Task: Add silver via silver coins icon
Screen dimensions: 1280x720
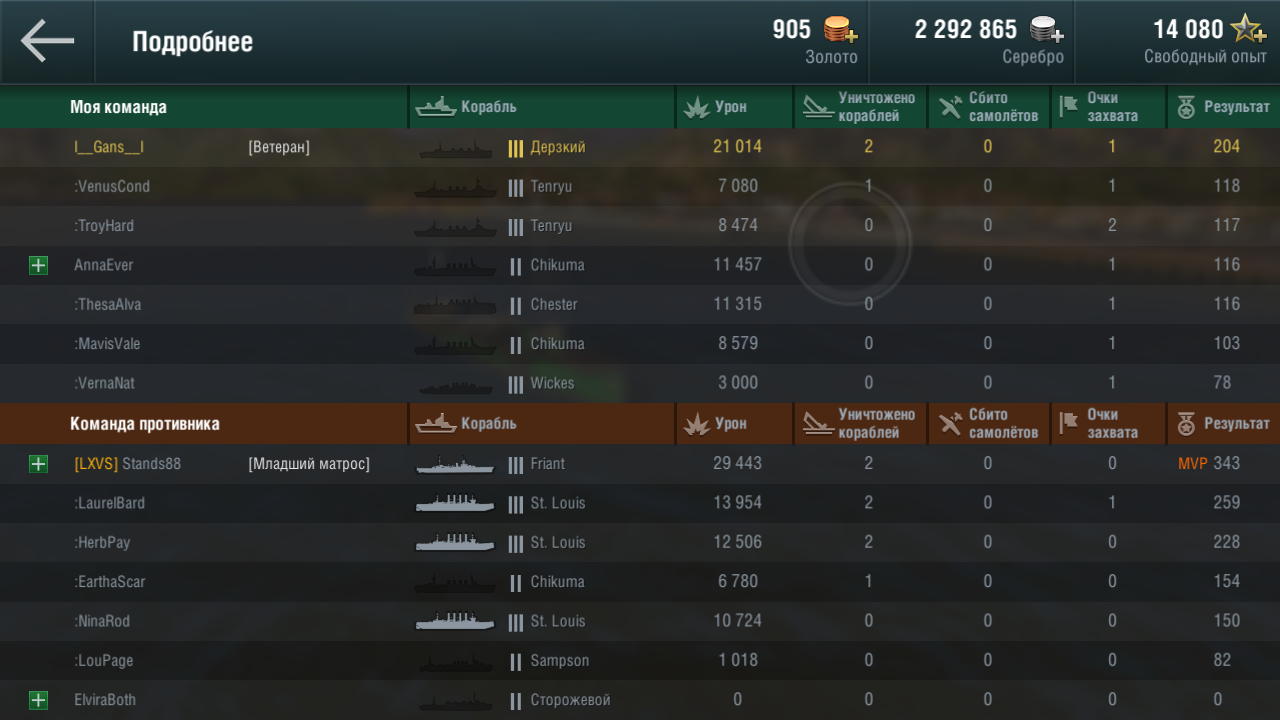Action: click(1046, 29)
